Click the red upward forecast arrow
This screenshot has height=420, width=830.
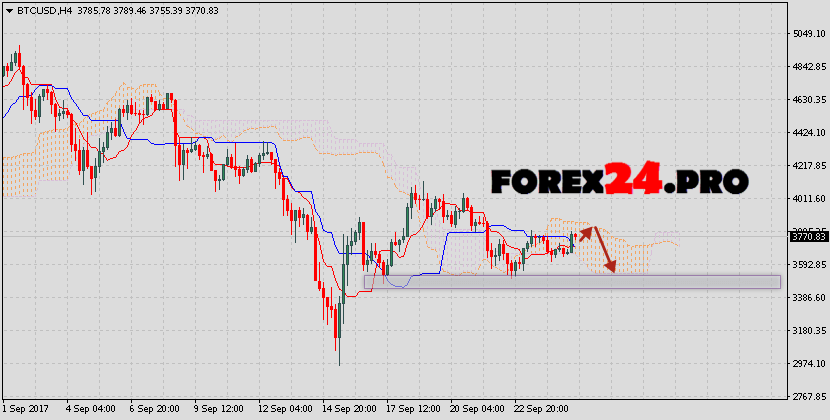tap(585, 234)
